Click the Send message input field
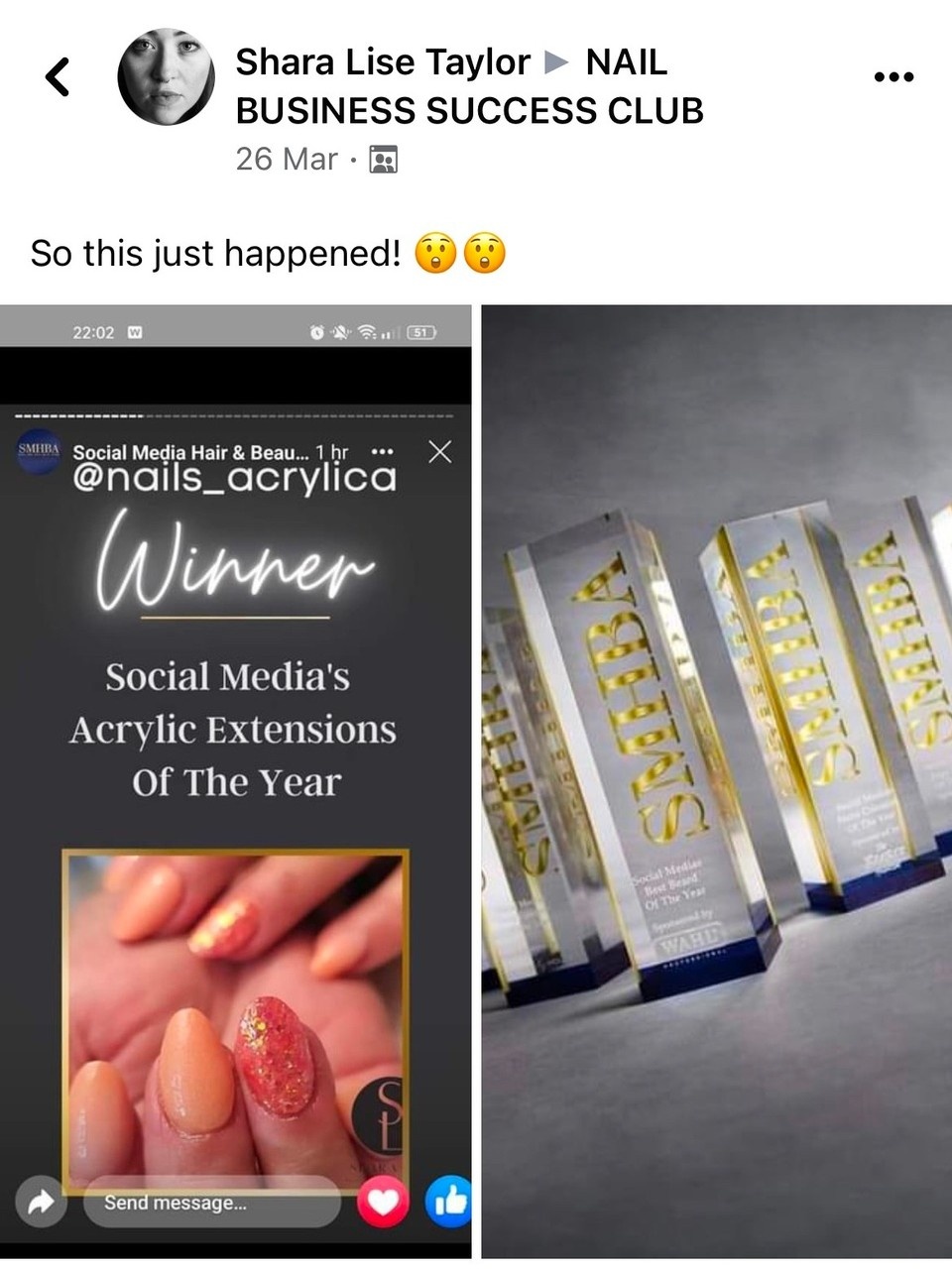This screenshot has height=1270, width=952. tap(213, 1203)
